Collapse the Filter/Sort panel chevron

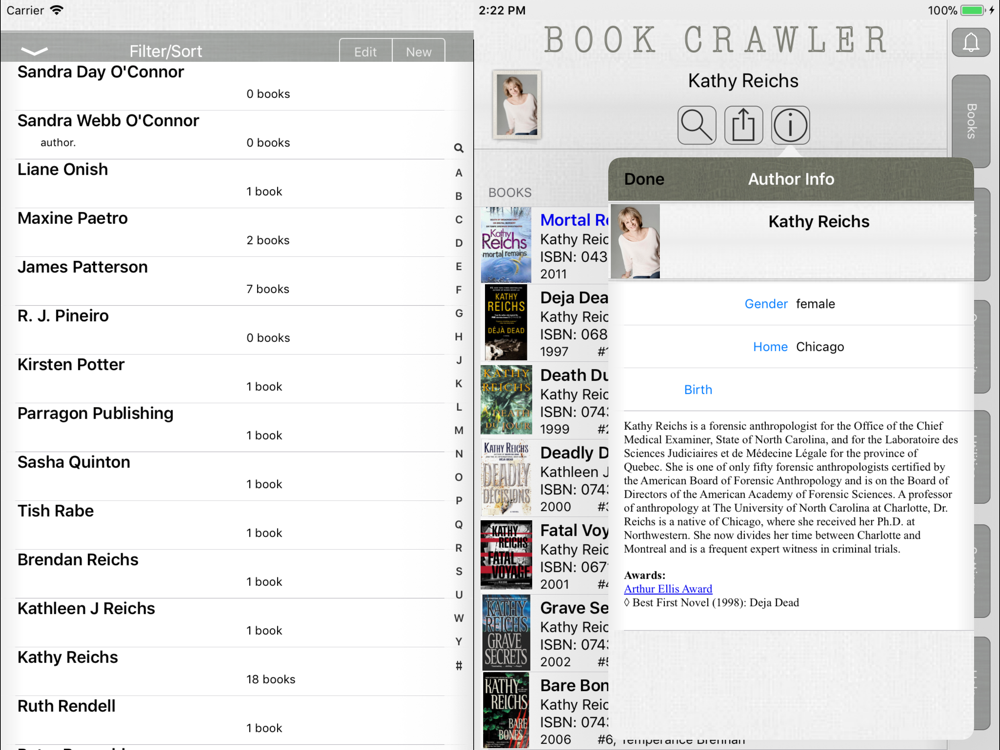[x=34, y=51]
